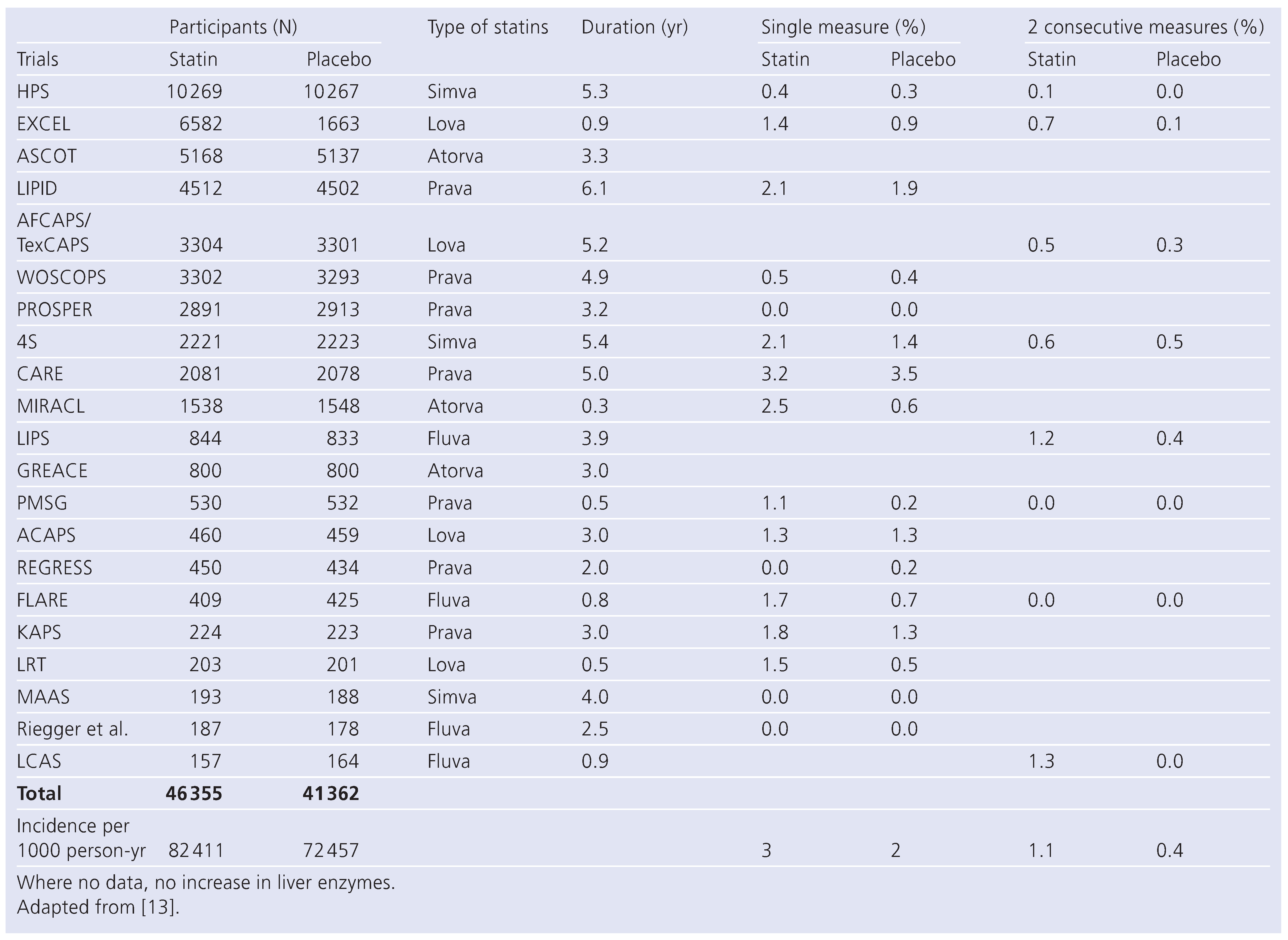
Task: Click the 'Participants (N)' column header
Action: tap(233, 27)
